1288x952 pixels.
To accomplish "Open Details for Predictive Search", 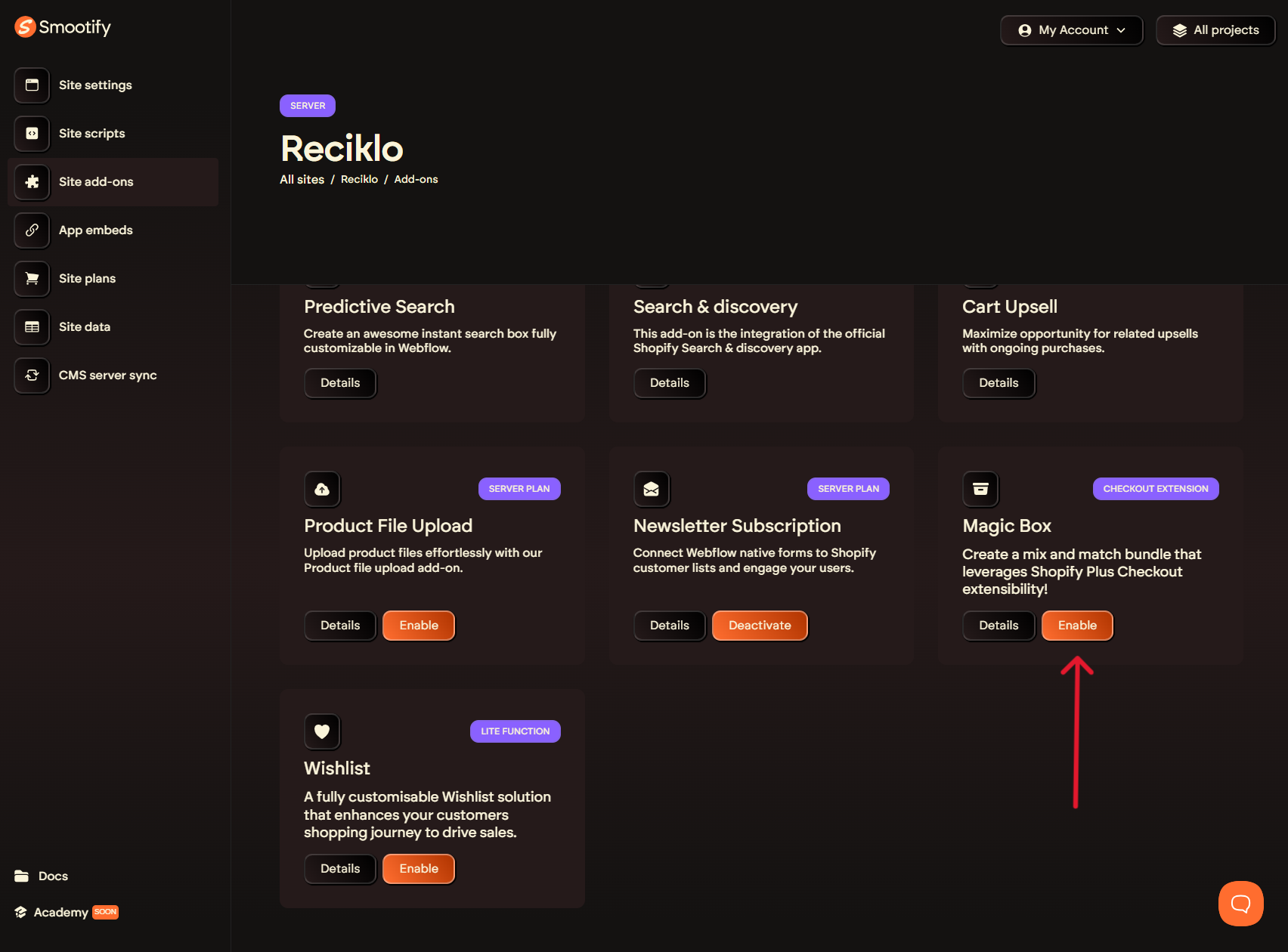I will tap(340, 383).
